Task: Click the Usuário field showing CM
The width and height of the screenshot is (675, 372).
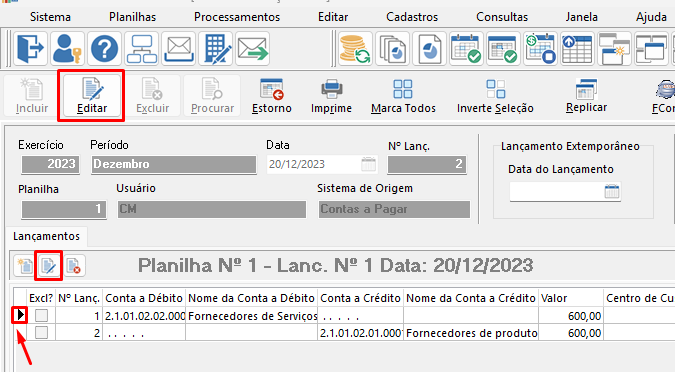Action: [x=212, y=209]
